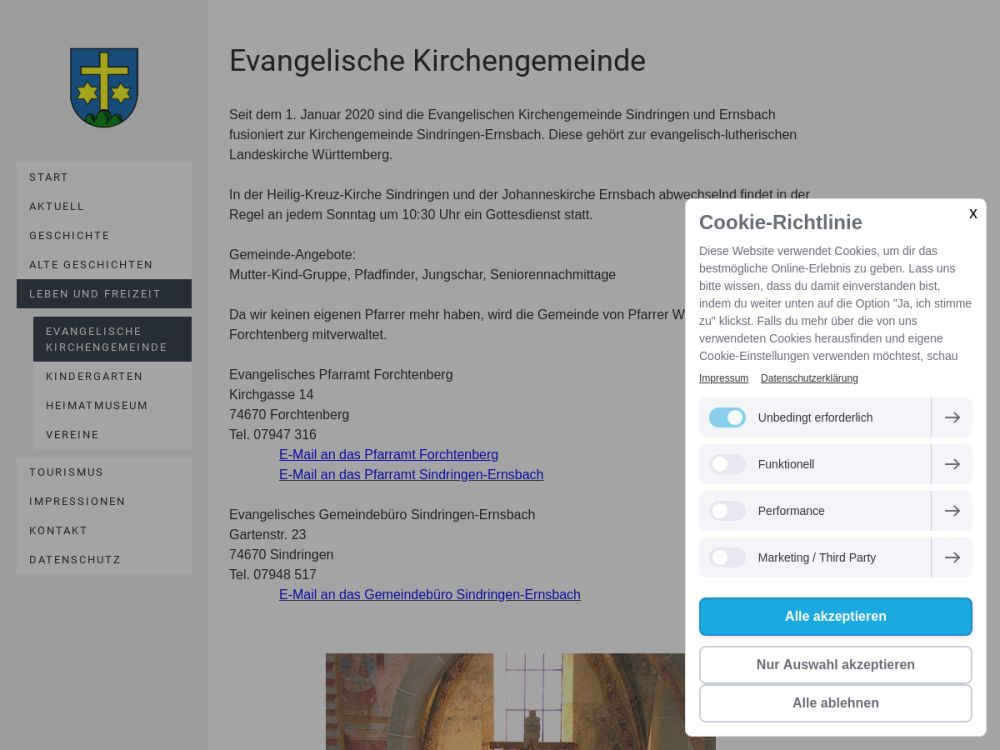Expand the Funktionell details arrow
The image size is (1000, 750).
pos(952,464)
